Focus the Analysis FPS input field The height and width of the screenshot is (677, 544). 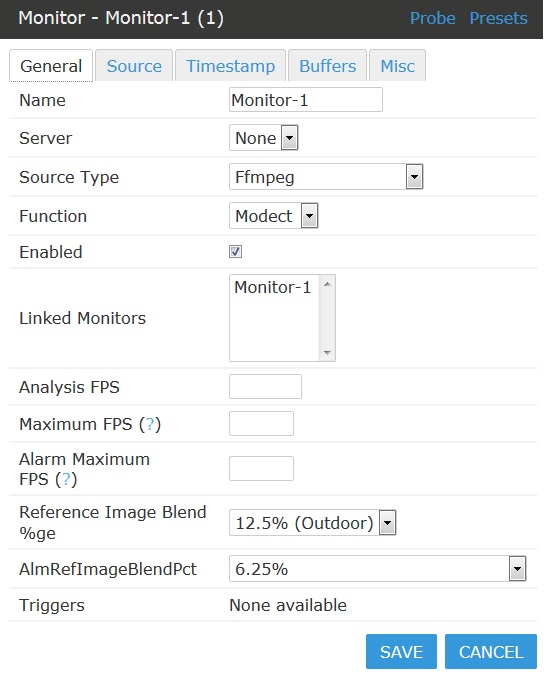coord(265,386)
